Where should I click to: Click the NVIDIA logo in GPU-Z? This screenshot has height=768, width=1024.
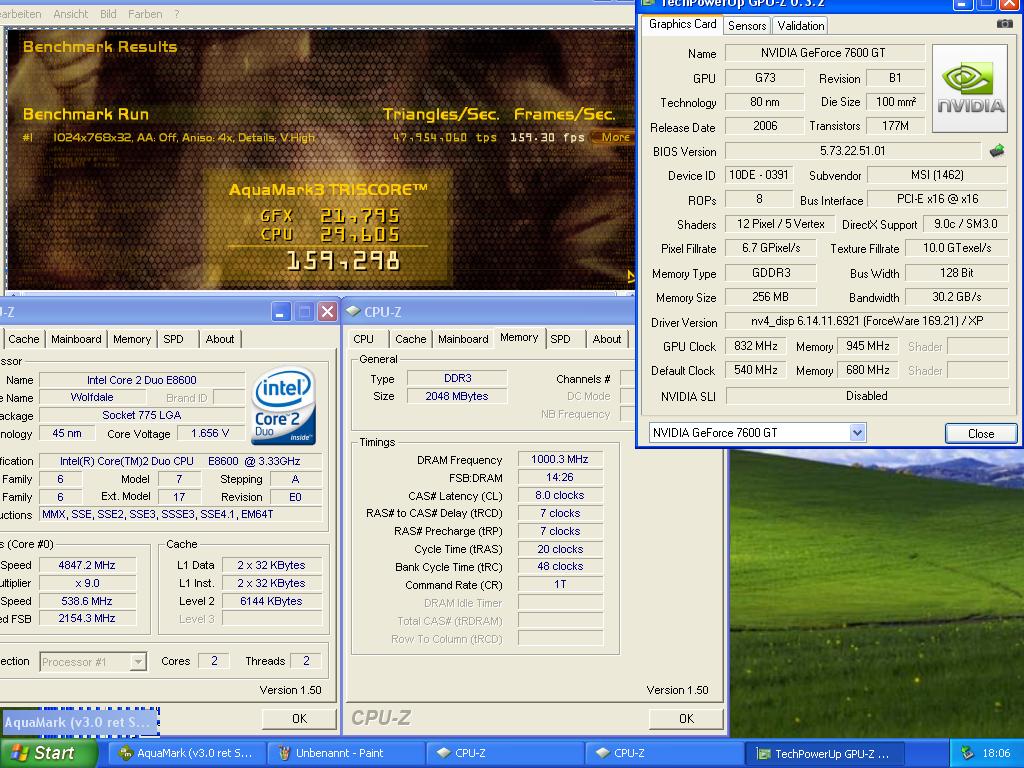point(970,89)
